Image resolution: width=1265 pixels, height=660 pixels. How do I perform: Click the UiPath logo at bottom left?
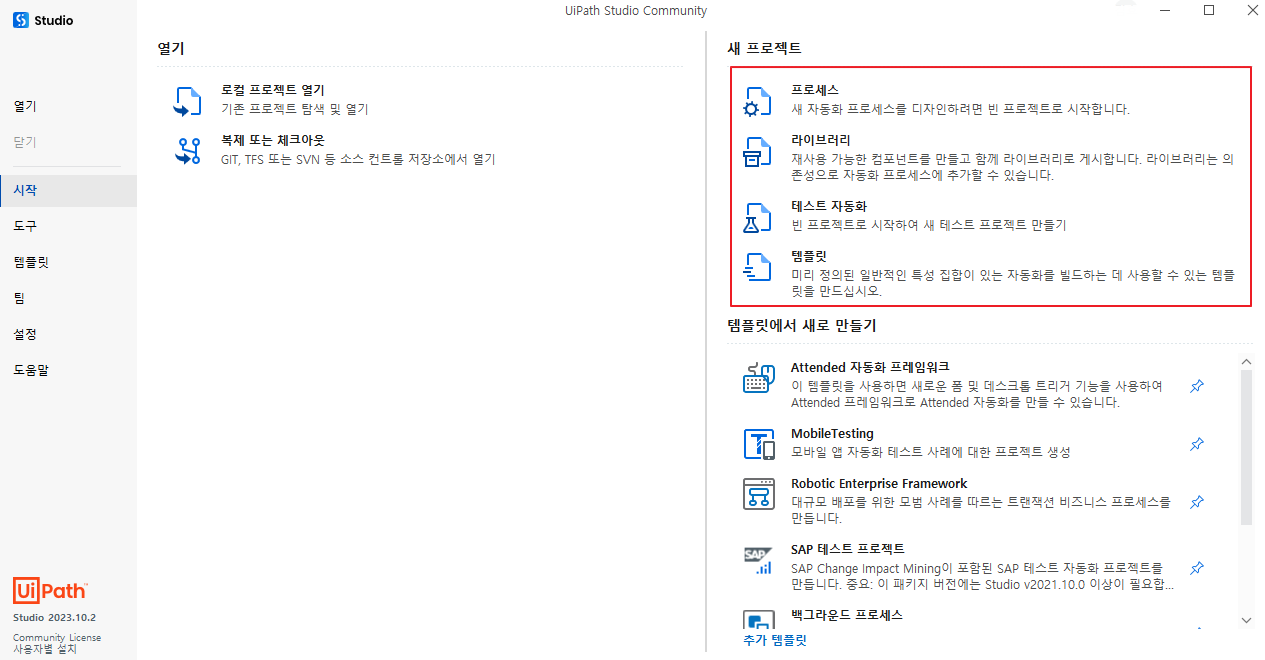(50, 590)
